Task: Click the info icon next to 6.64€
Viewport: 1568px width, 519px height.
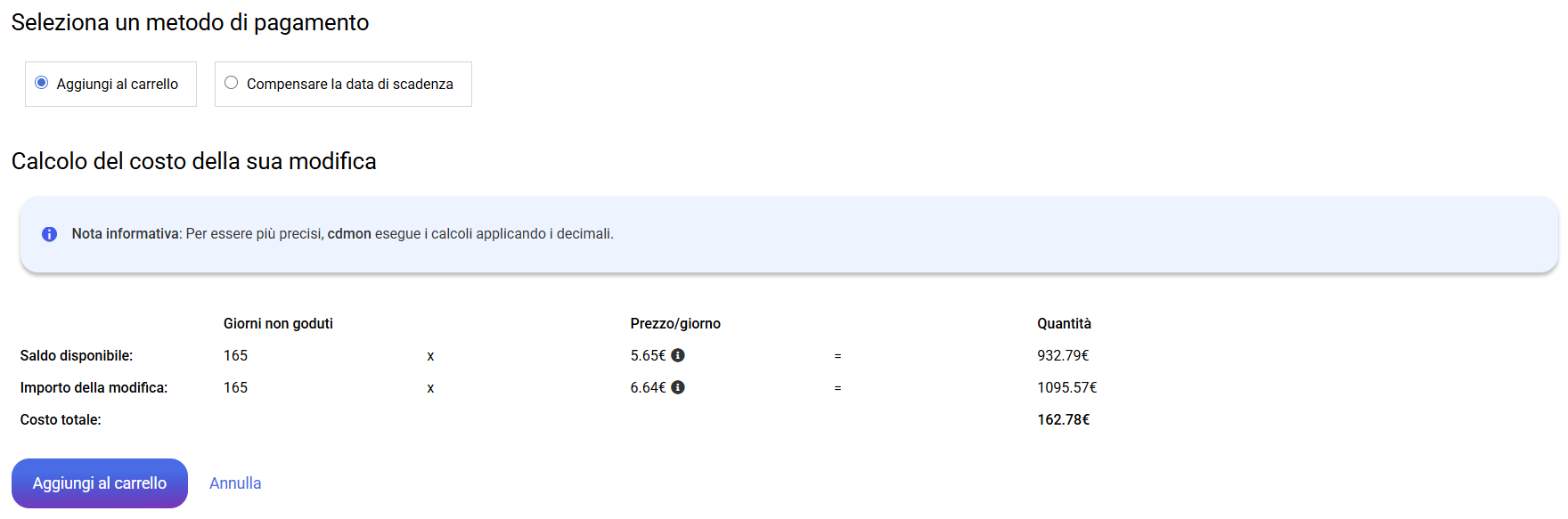Action: click(x=678, y=387)
